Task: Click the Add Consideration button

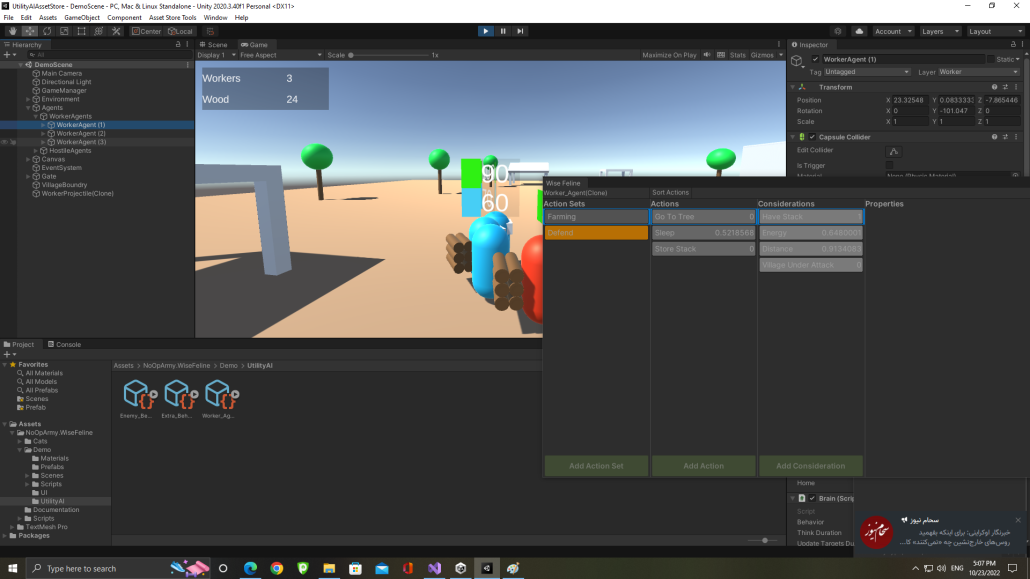Action: (810, 466)
